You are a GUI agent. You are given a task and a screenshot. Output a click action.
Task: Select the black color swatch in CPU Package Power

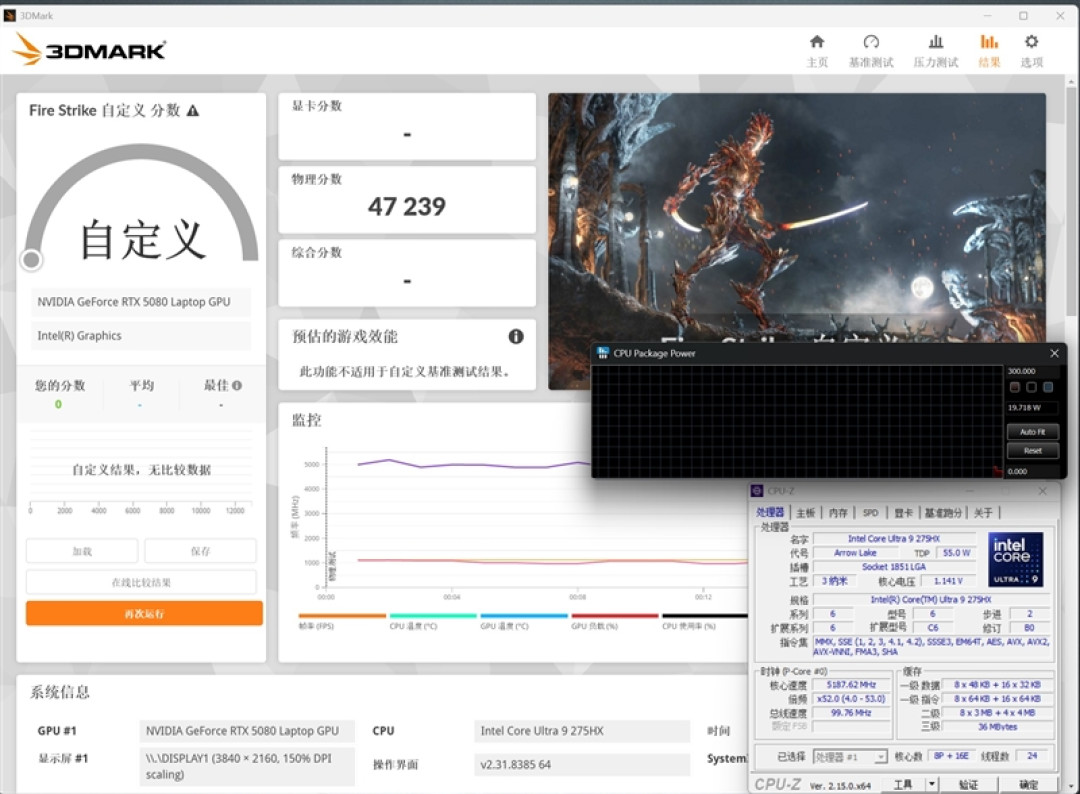(x=1031, y=387)
